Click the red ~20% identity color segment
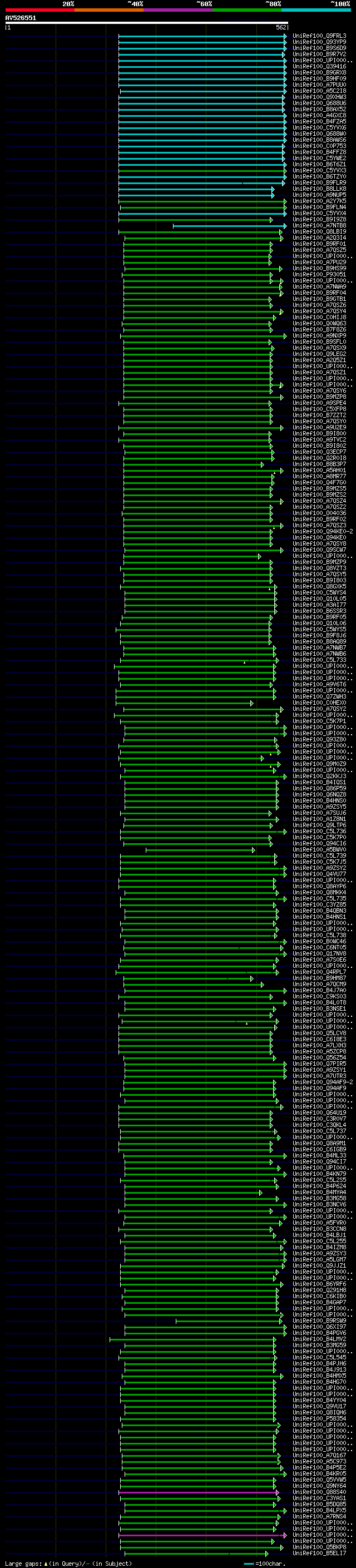The height and width of the screenshot is (1568, 356). tap(40, 10)
